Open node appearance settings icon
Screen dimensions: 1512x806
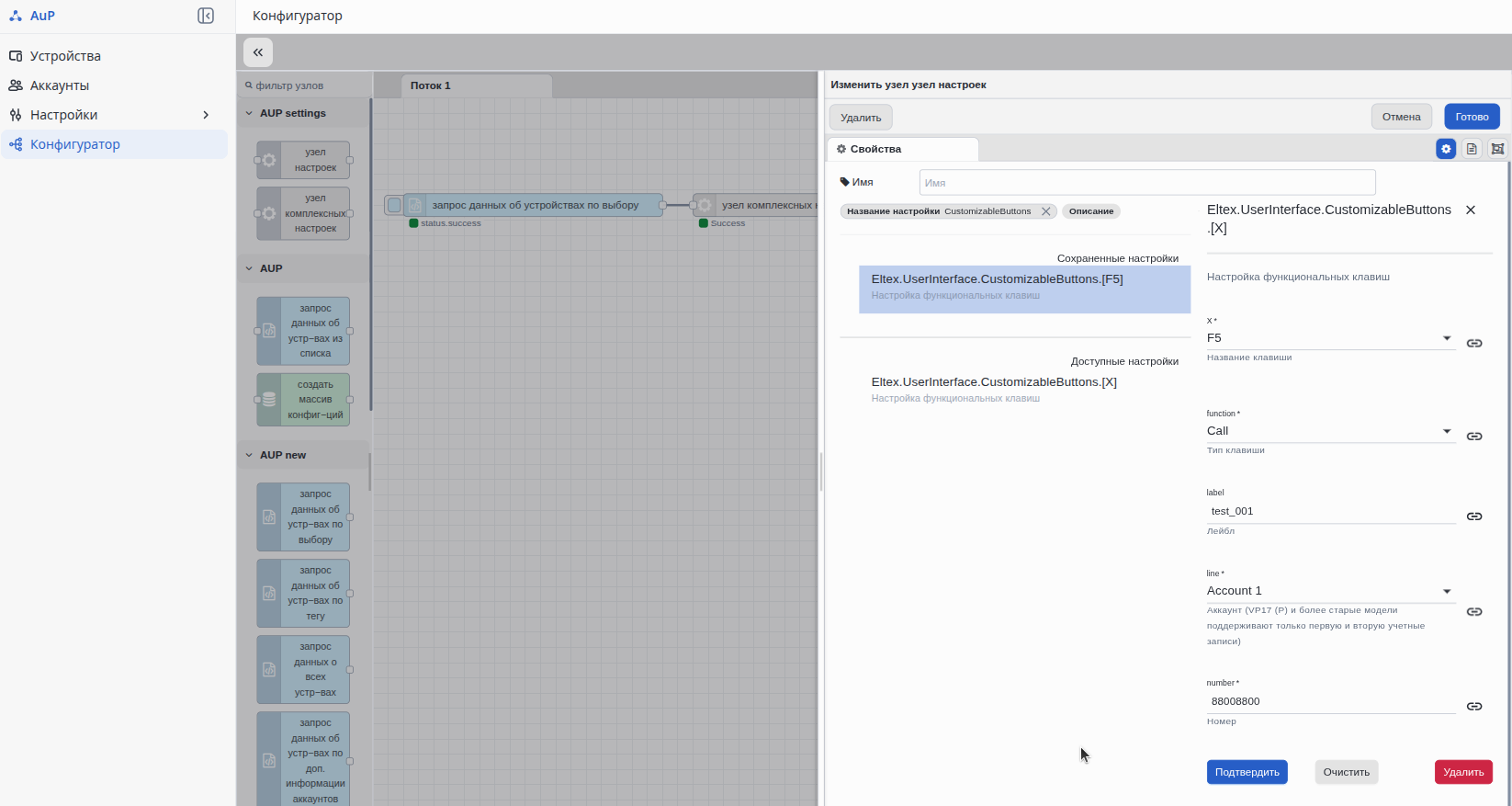(1497, 149)
